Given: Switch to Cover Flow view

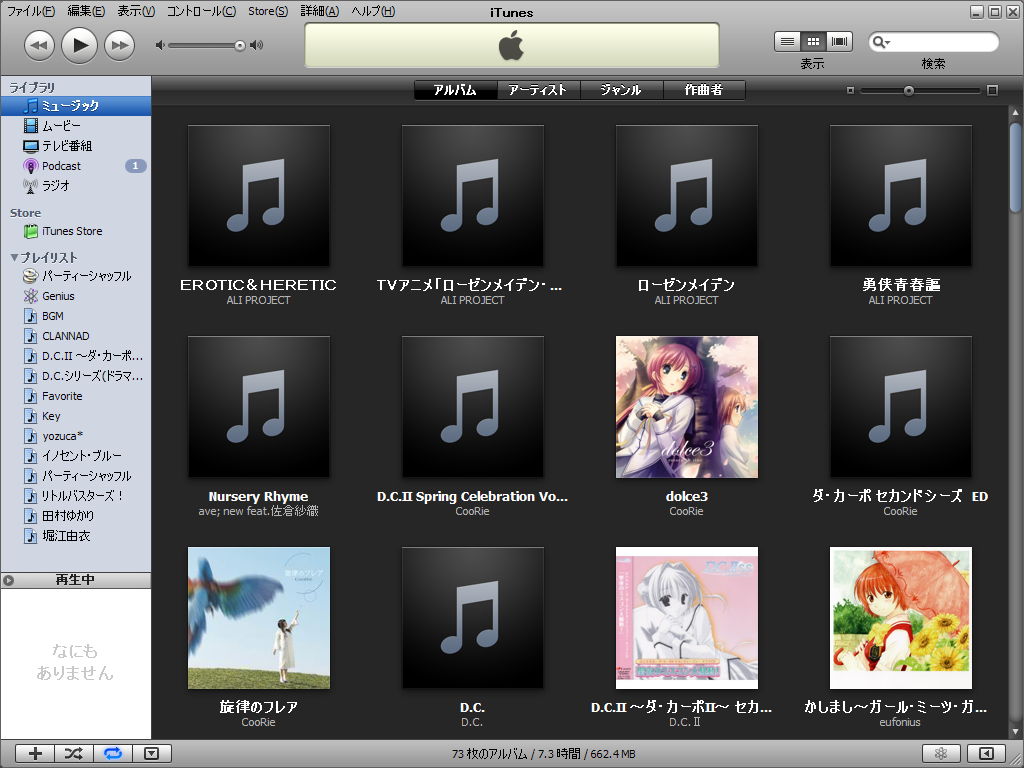Looking at the screenshot, I should [839, 42].
